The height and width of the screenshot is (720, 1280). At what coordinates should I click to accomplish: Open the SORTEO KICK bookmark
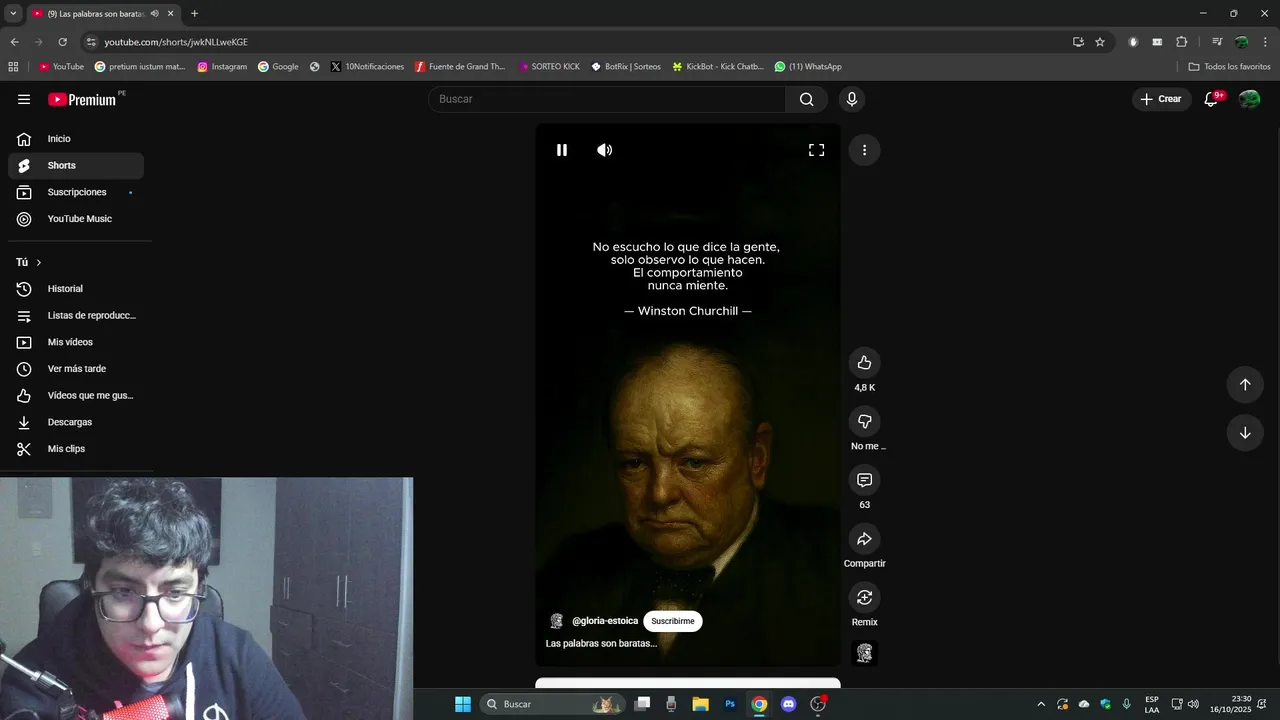pyautogui.click(x=549, y=67)
